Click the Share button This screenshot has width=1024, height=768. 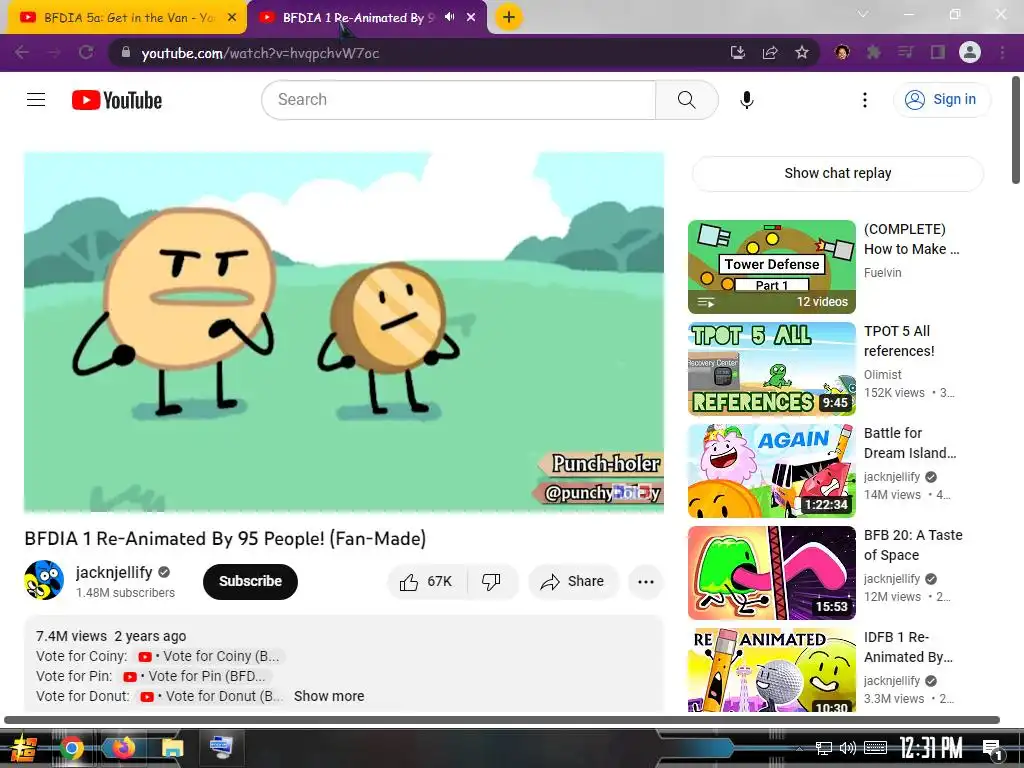point(573,581)
